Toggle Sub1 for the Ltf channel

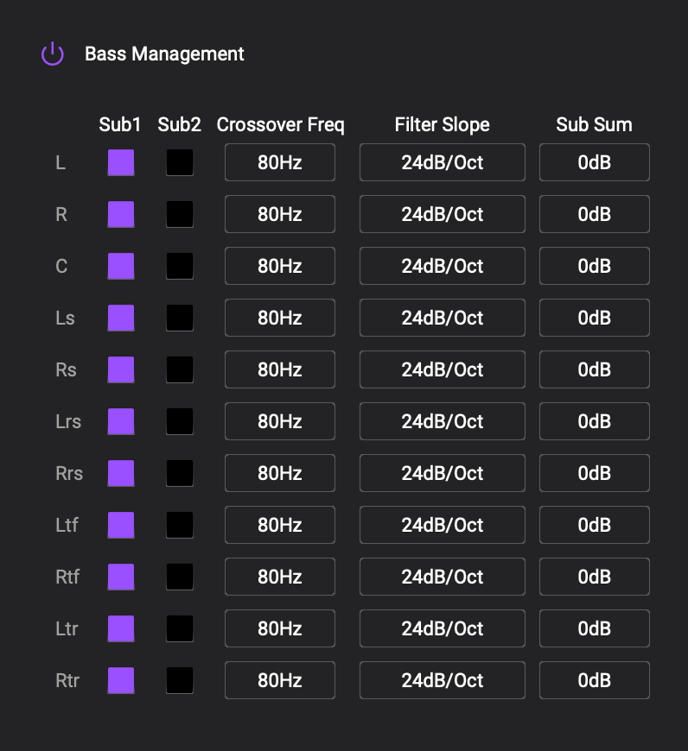(121, 525)
